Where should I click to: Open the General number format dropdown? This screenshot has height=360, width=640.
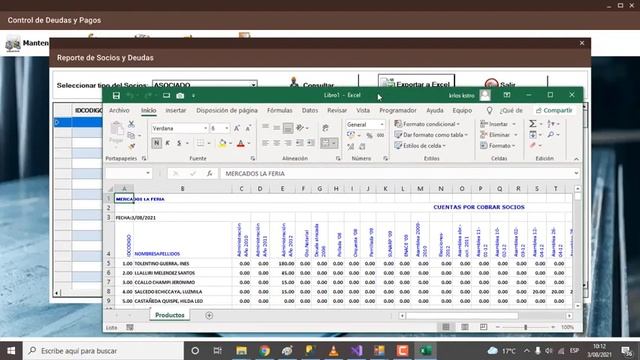coord(382,124)
